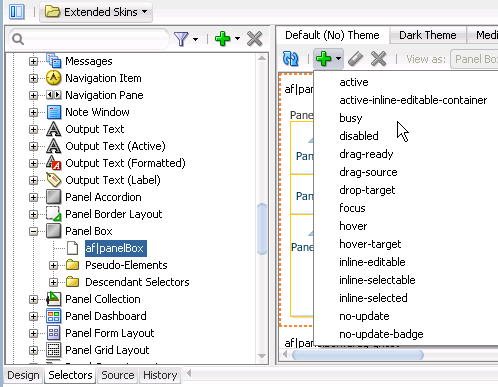Viewport: 498px width, 387px height.
Task: Expand the Descendant Selectors folder
Action: [53, 282]
